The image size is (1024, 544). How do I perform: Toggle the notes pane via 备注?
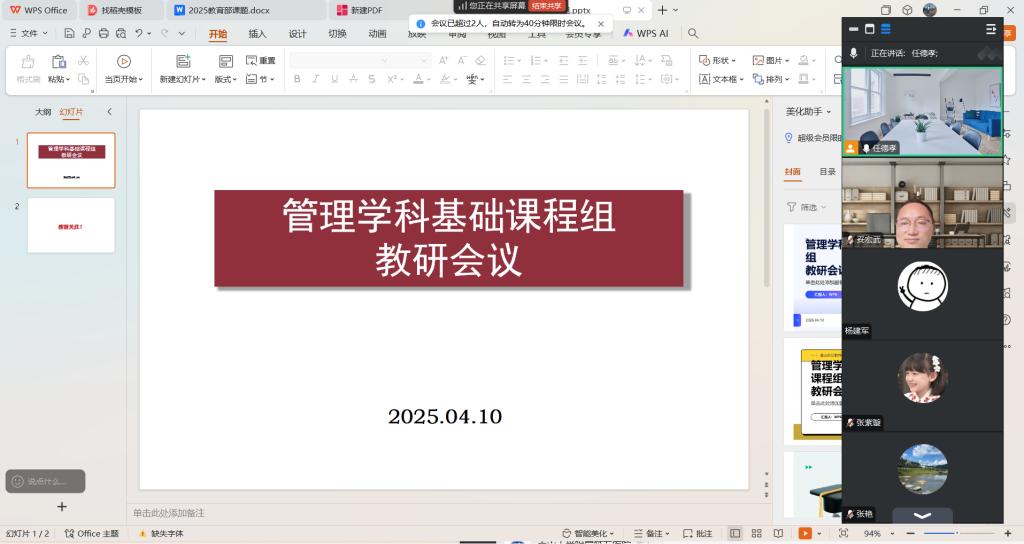655,534
